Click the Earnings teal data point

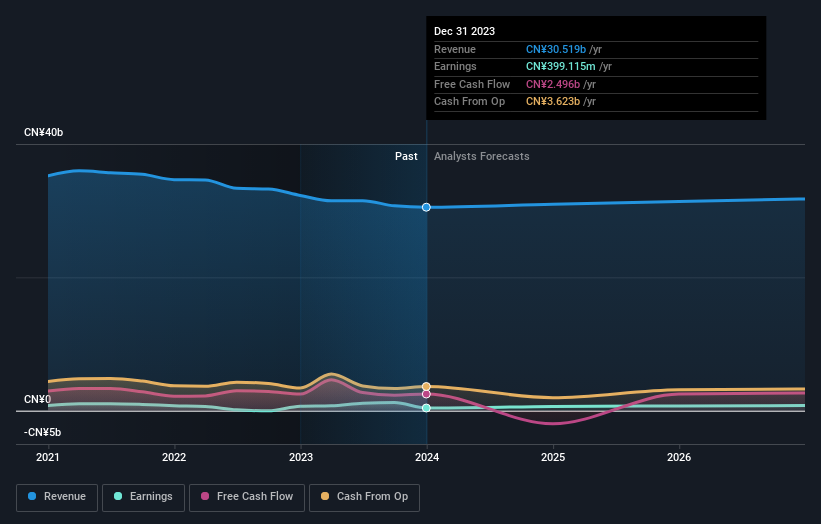click(426, 408)
